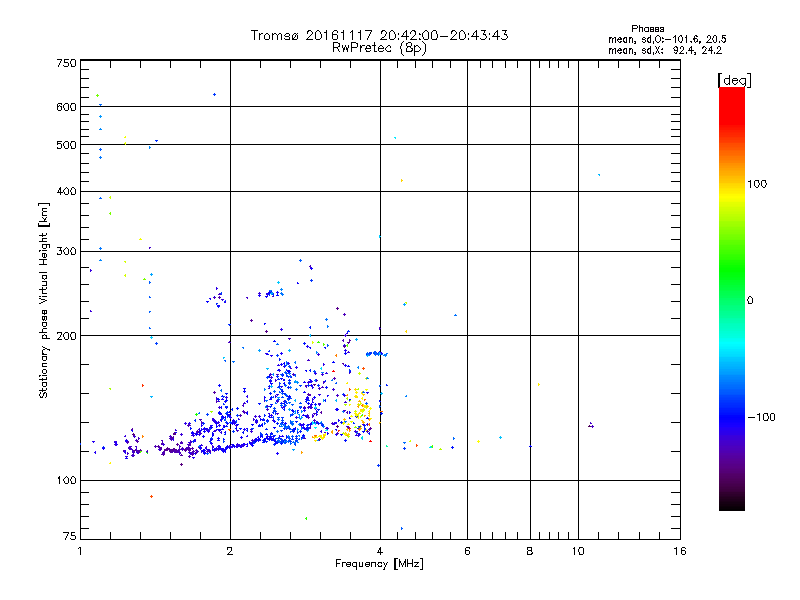The image size is (800, 600).
Task: Click the '1' x-axis tick label
Action: tap(80, 551)
